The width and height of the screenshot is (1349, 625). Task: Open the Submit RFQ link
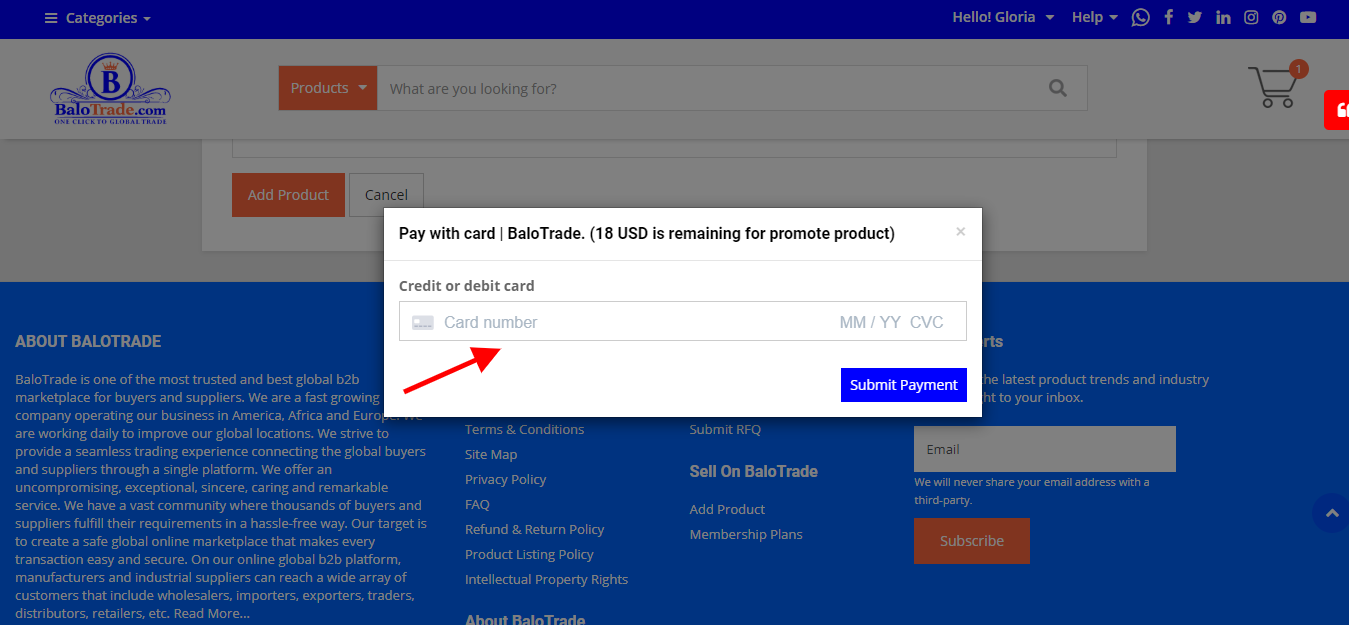[x=725, y=429]
